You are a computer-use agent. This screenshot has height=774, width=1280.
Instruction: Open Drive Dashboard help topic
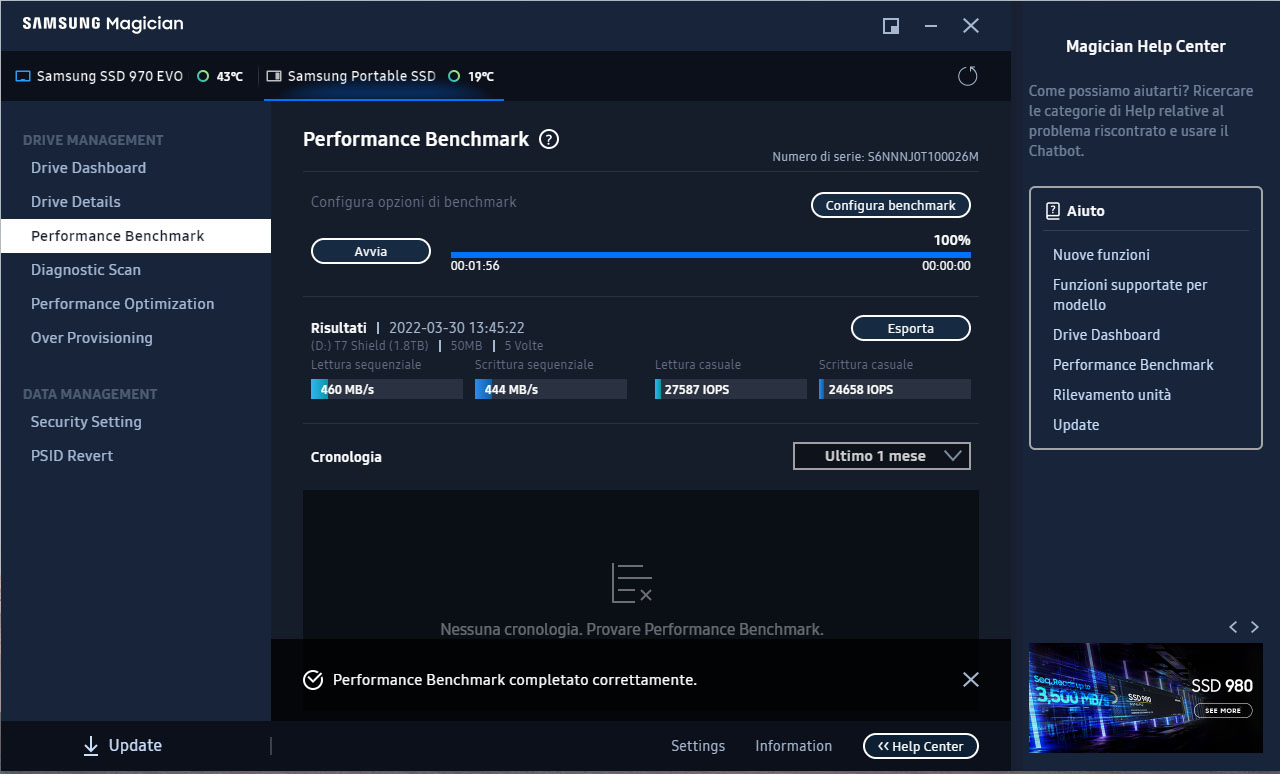tap(1106, 335)
